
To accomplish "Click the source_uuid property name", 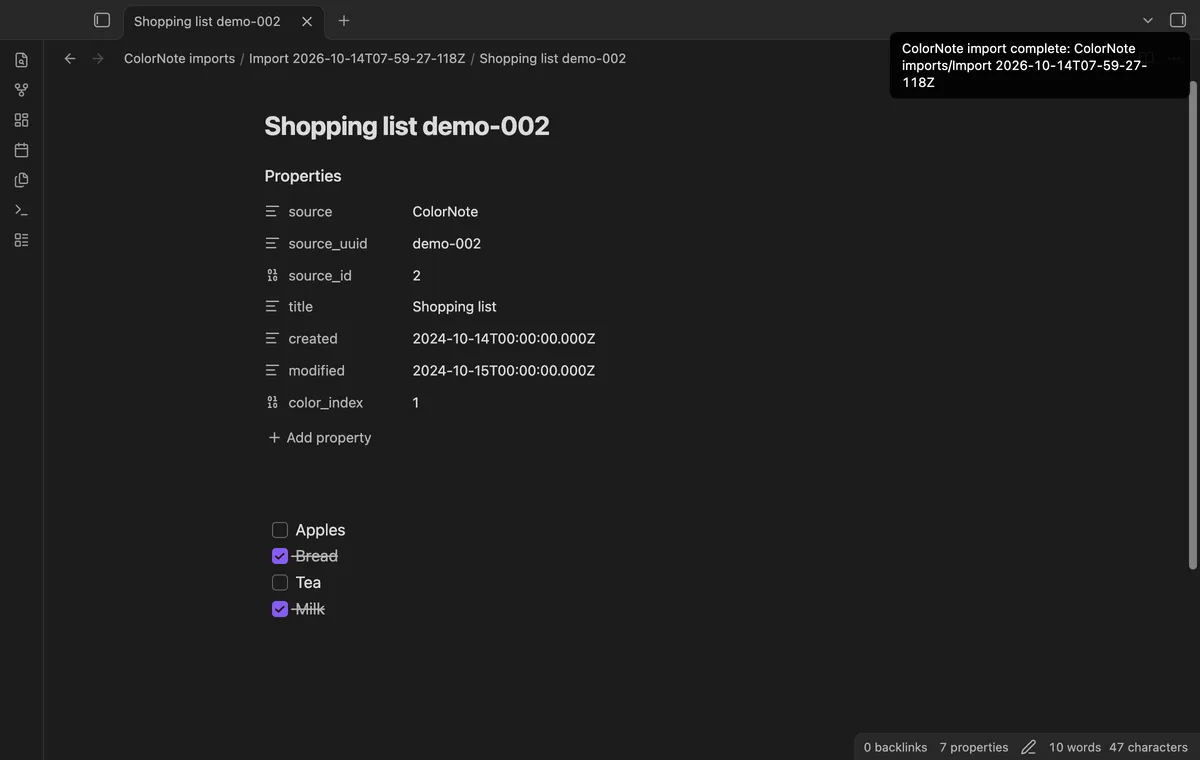I will tap(328, 244).
